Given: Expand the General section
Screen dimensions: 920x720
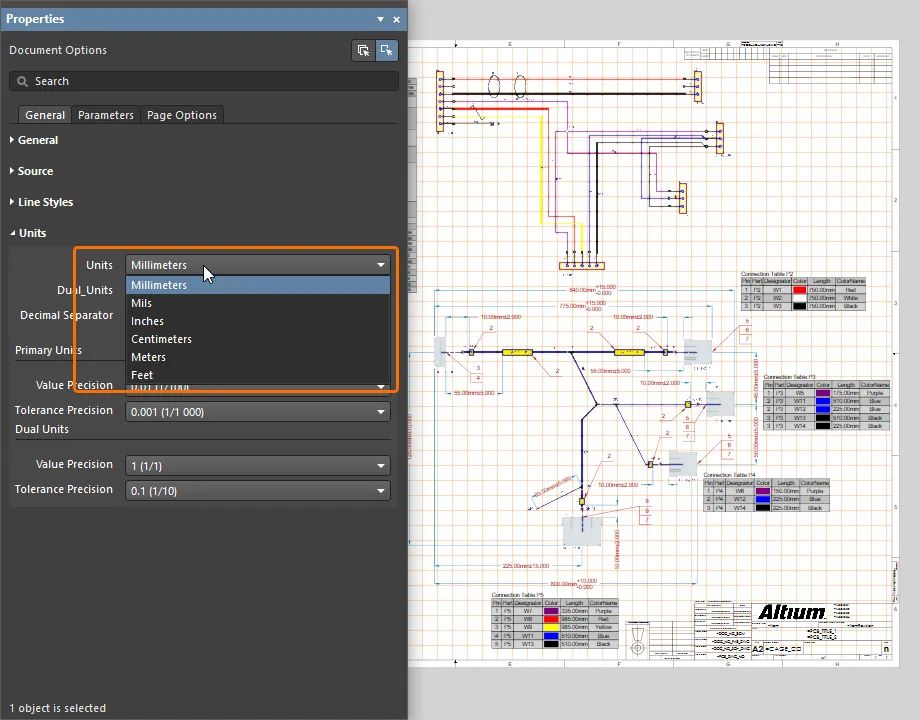Looking at the screenshot, I should click(37, 140).
